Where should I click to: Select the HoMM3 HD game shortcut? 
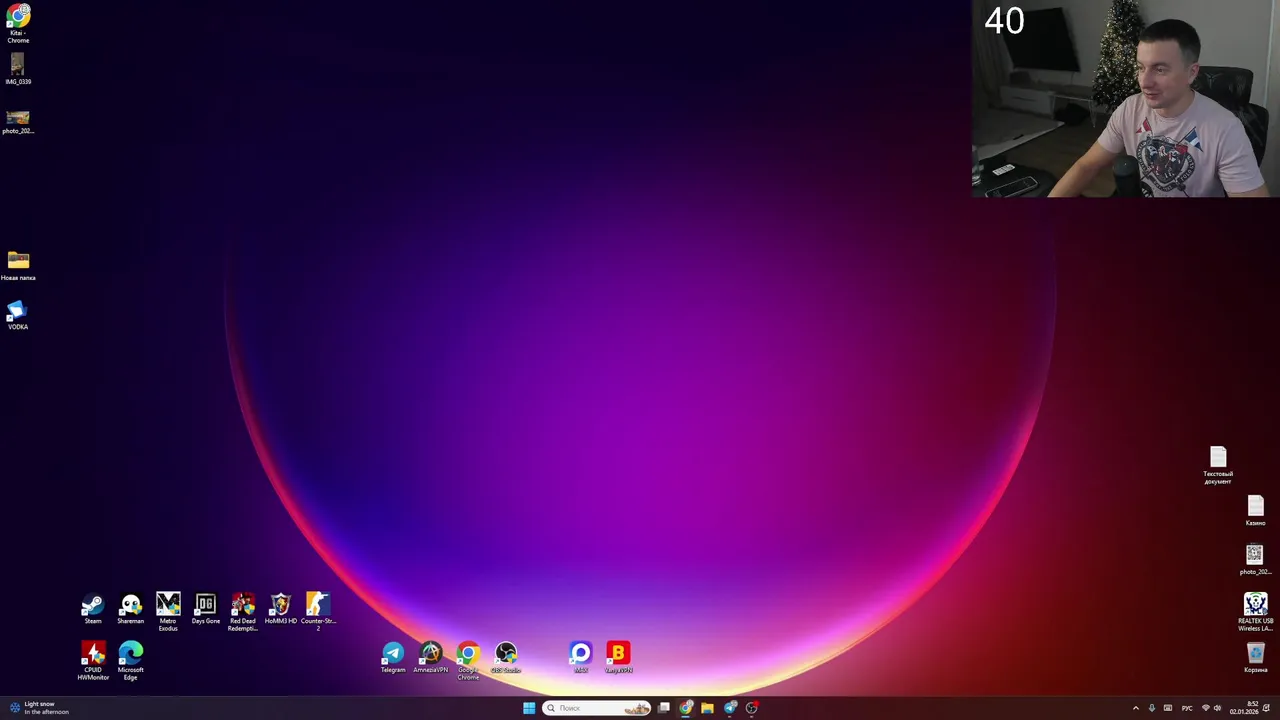pyautogui.click(x=281, y=609)
